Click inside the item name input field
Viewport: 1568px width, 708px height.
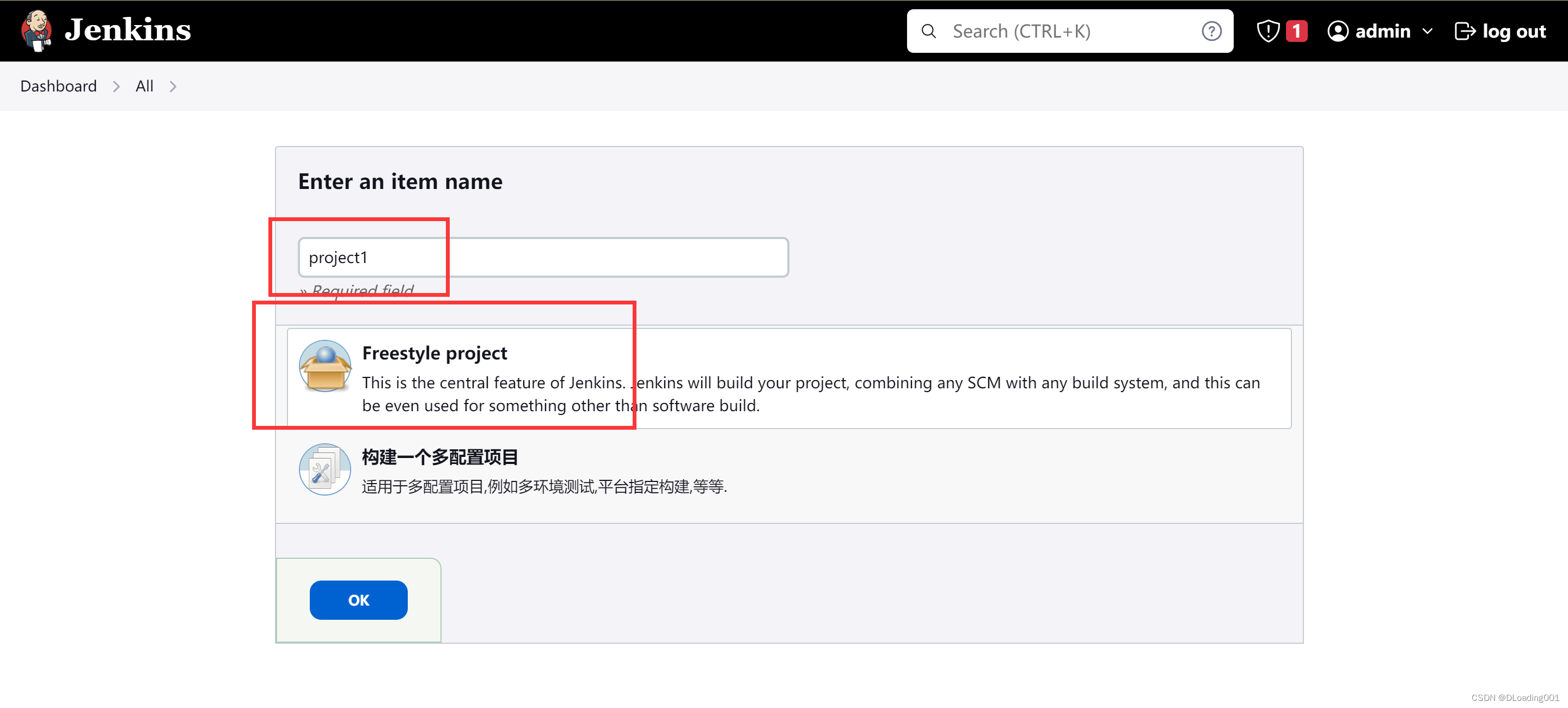(x=543, y=257)
